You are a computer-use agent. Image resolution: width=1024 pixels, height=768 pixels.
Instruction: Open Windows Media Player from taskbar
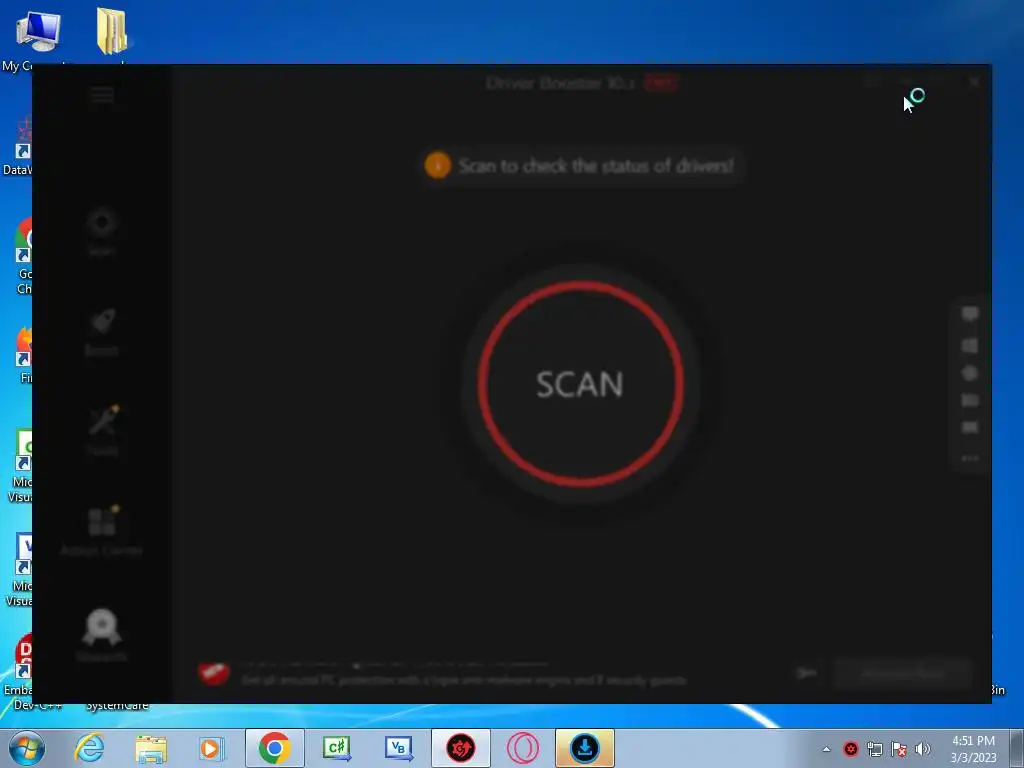pyautogui.click(x=211, y=748)
